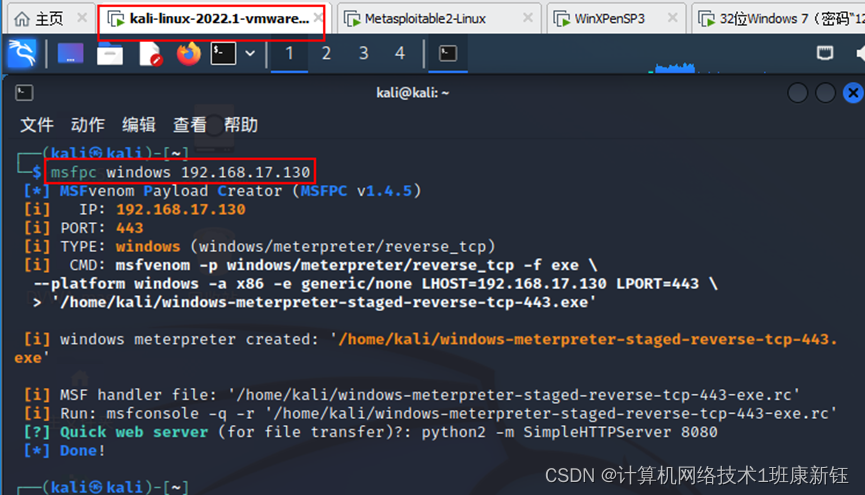Switch to workspace 1
The width and height of the screenshot is (865, 495).
point(289,54)
